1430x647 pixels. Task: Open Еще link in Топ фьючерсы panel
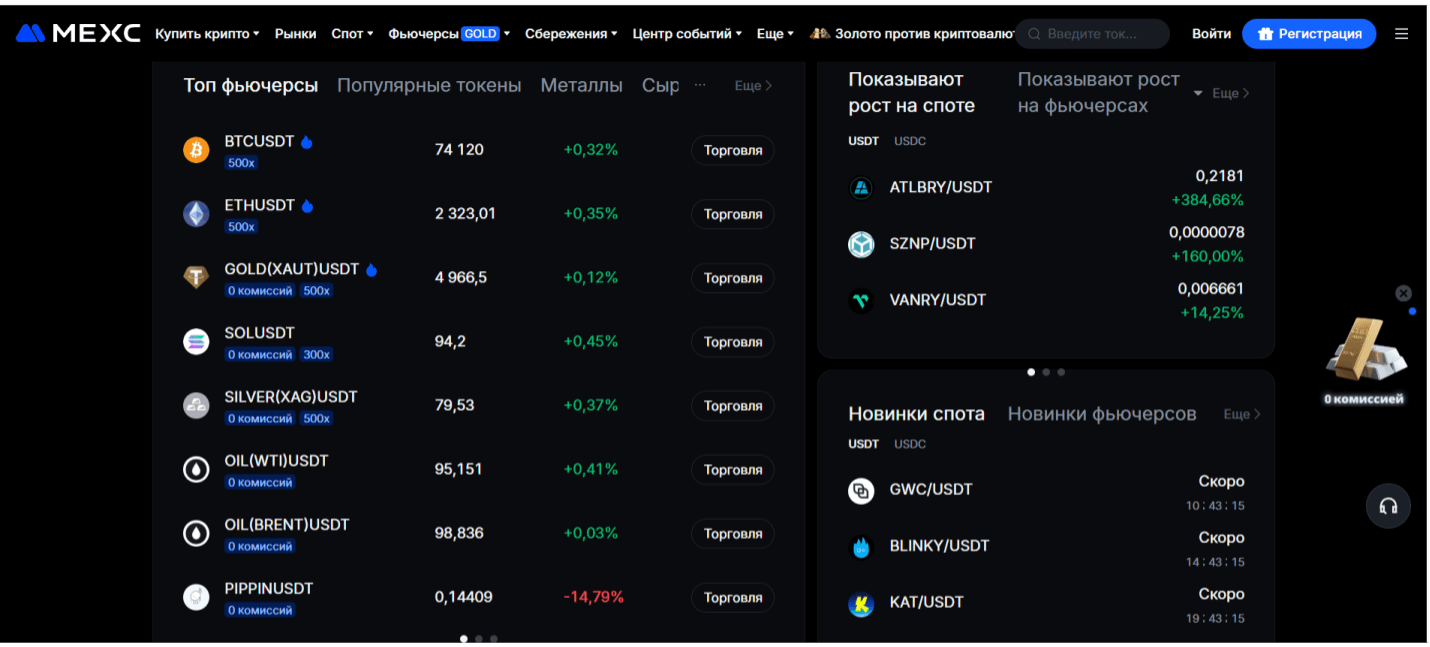(753, 86)
